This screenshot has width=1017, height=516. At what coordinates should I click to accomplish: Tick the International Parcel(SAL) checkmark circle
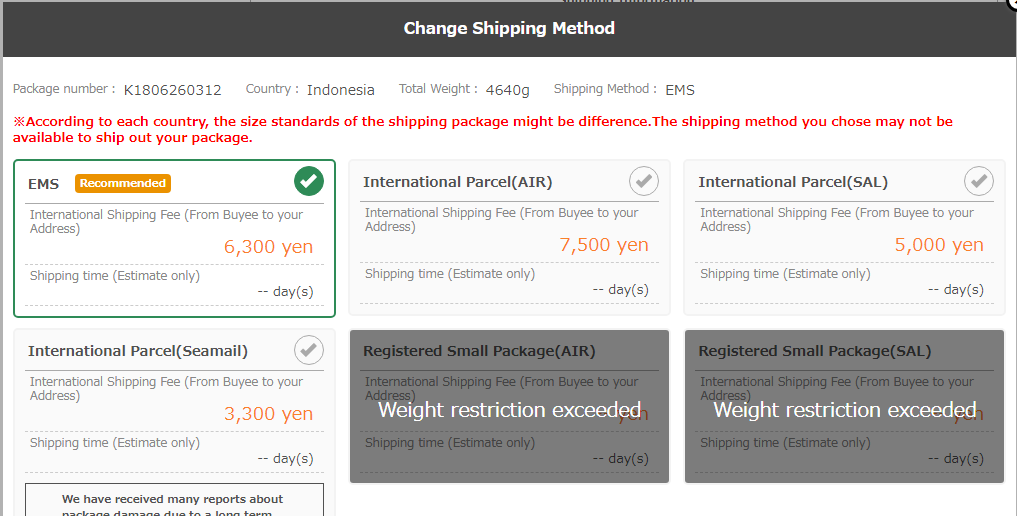click(979, 181)
